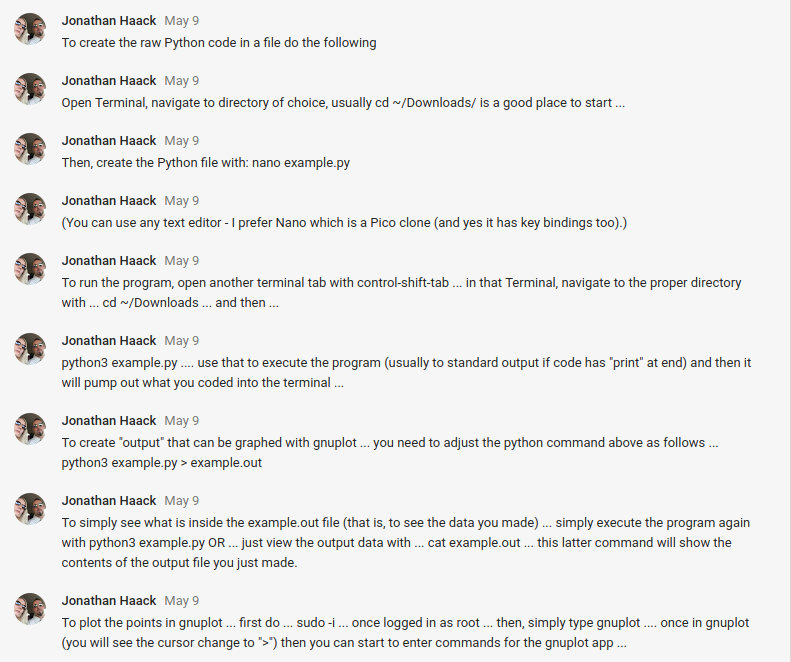
Task: Open May 9 timestamp on 'python3 example.py .... use' comment
Action: pyautogui.click(x=181, y=340)
